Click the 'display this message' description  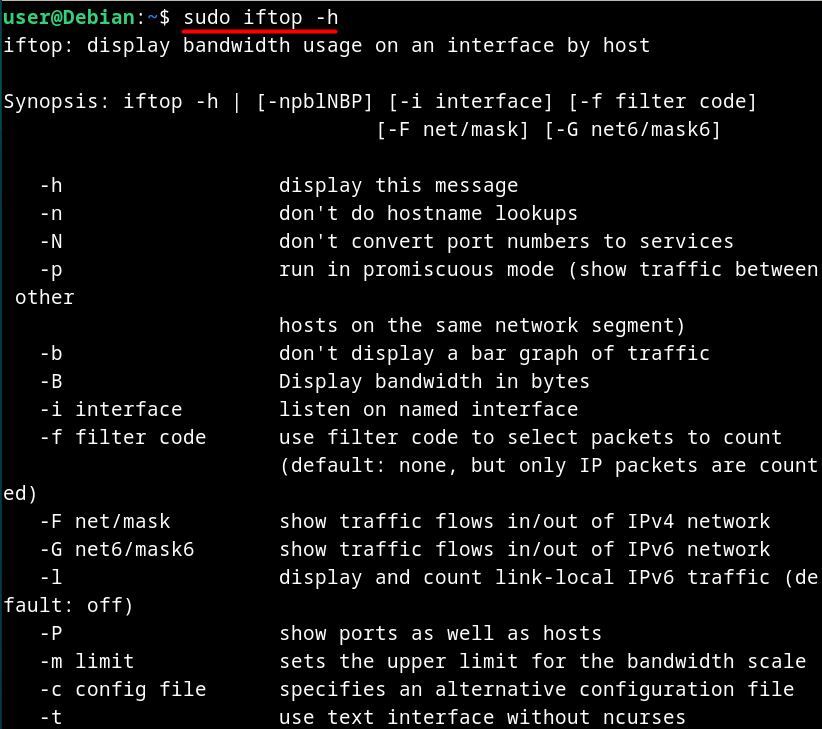pos(398,186)
